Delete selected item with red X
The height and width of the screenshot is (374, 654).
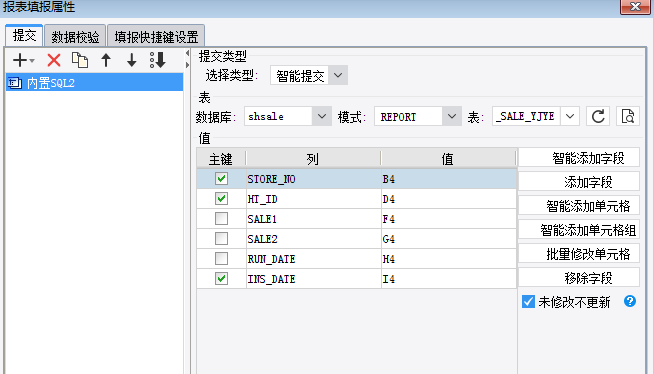[x=54, y=60]
